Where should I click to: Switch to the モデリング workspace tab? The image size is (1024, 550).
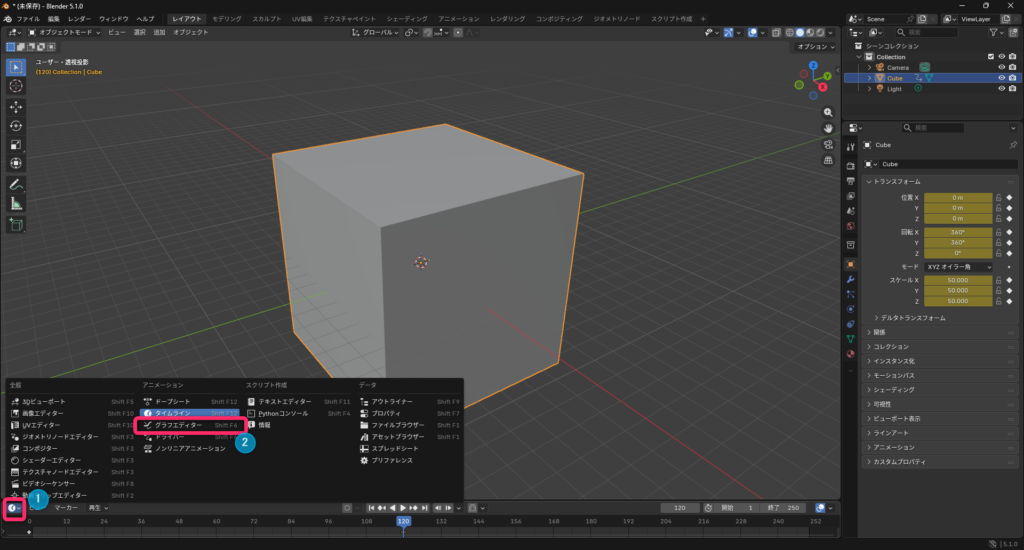click(228, 19)
